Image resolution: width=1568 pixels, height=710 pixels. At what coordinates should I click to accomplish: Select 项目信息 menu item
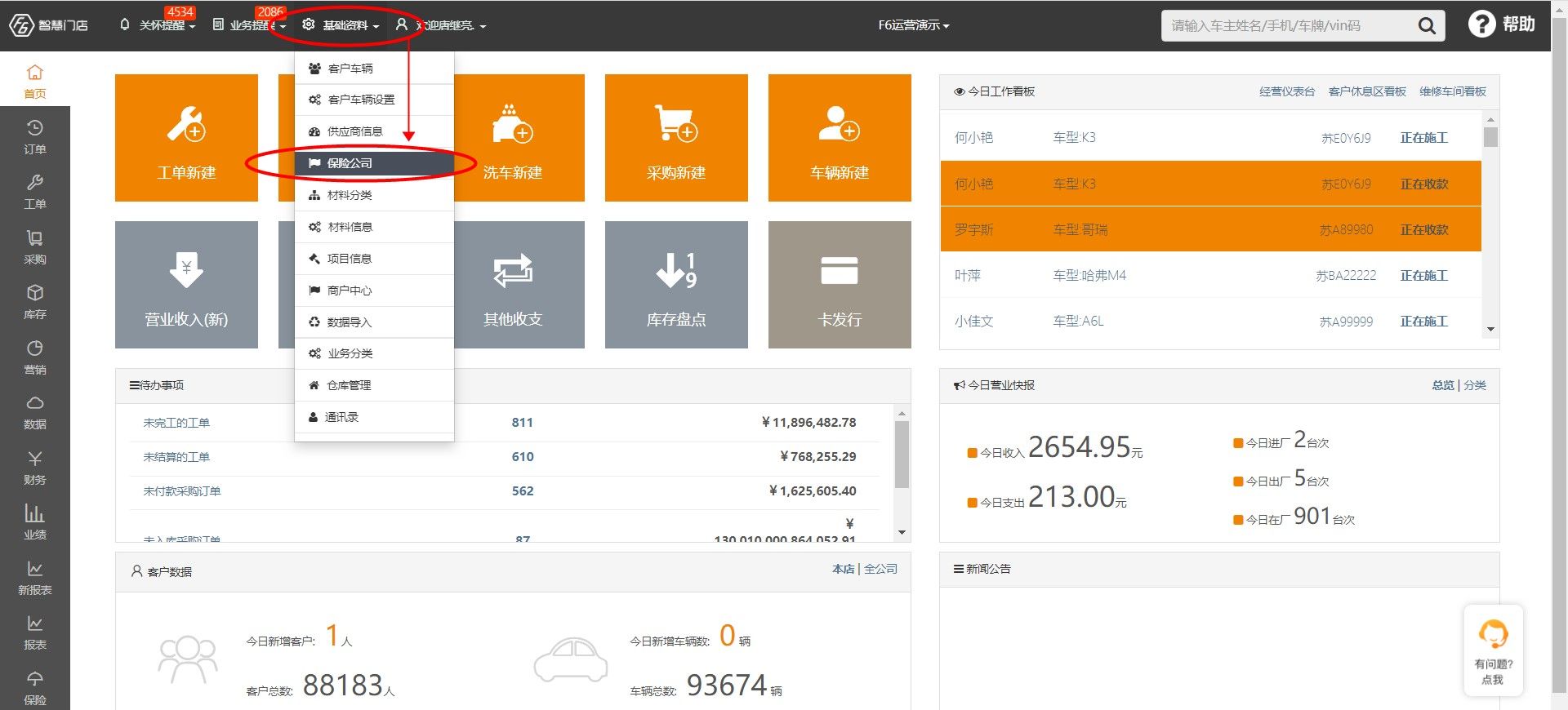pyautogui.click(x=374, y=259)
